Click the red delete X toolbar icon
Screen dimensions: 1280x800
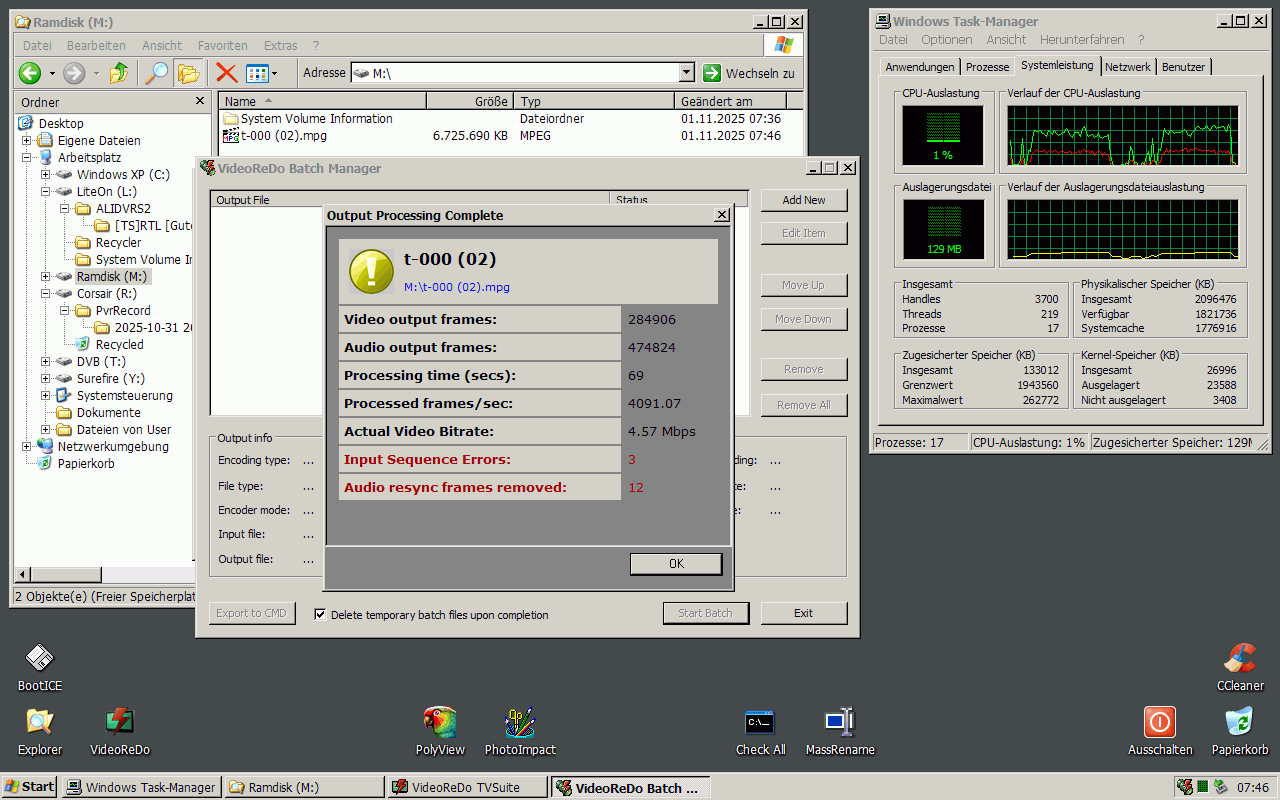[x=224, y=73]
